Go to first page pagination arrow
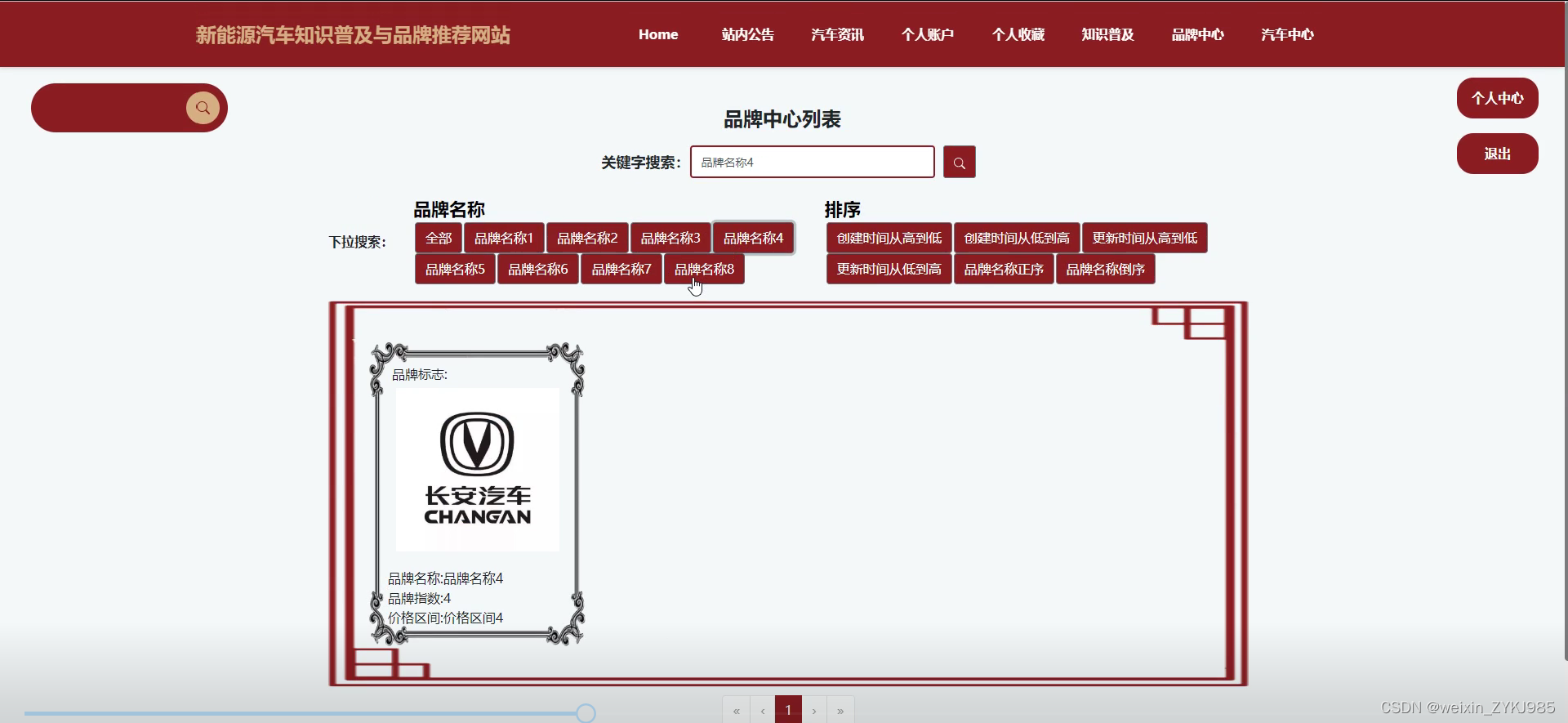 736,710
